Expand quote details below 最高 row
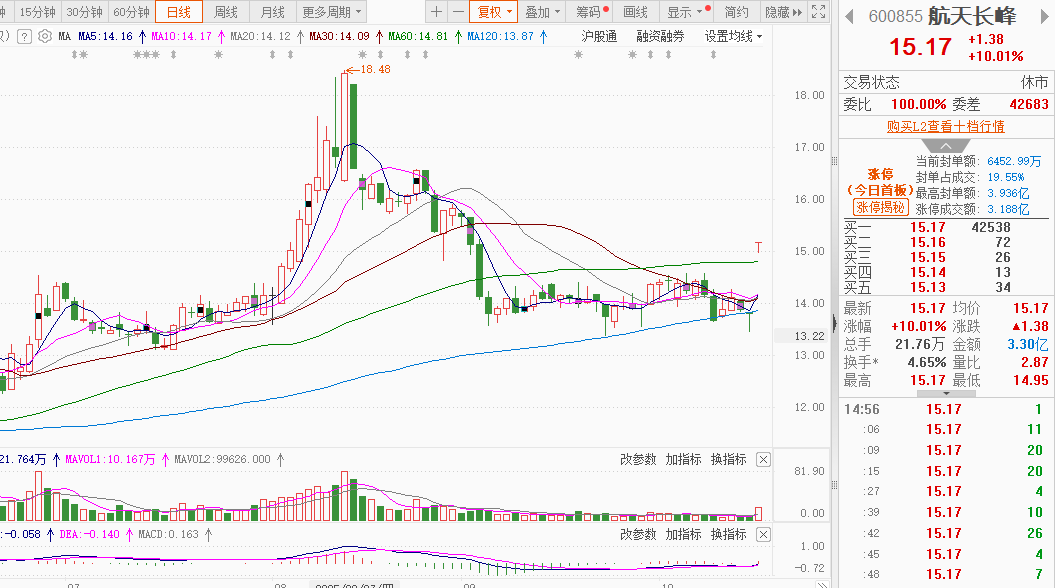1055x588 pixels. pyautogui.click(x=945, y=394)
